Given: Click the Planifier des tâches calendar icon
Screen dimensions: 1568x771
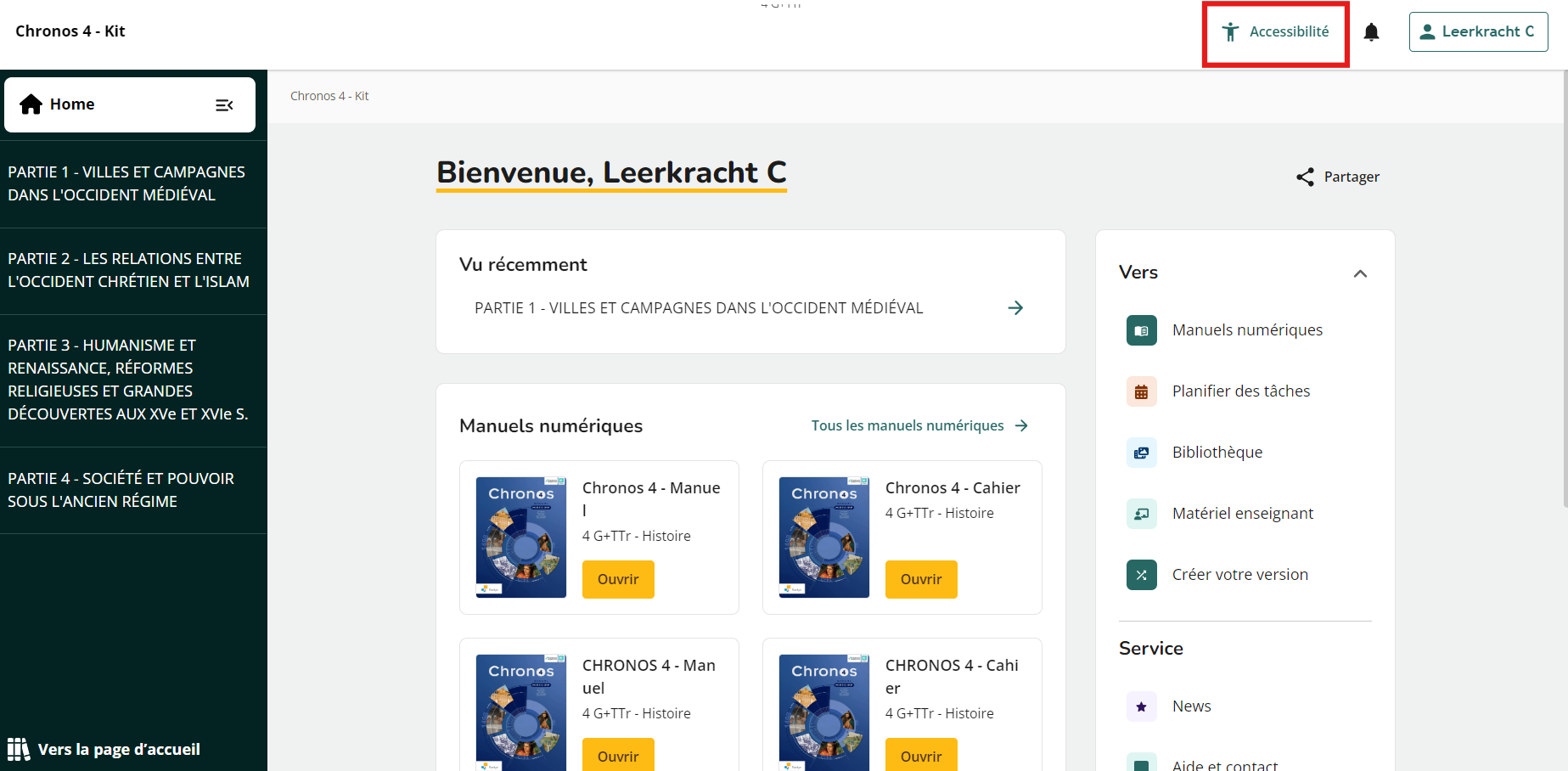Looking at the screenshot, I should pyautogui.click(x=1141, y=391).
